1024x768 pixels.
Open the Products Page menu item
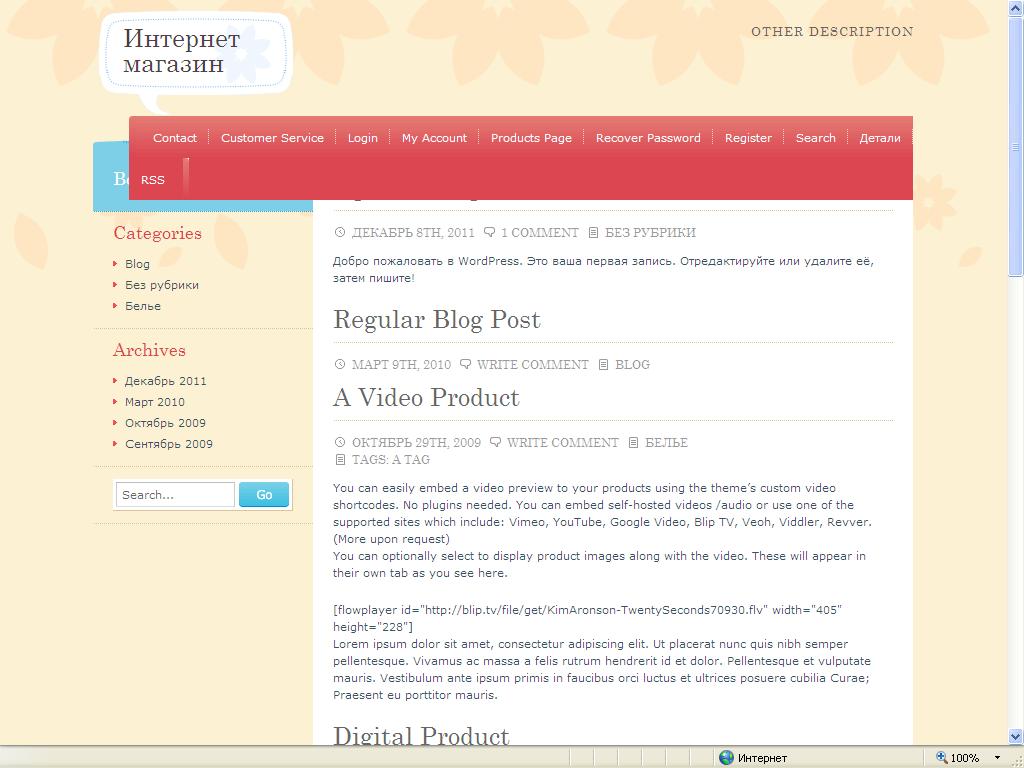531,138
